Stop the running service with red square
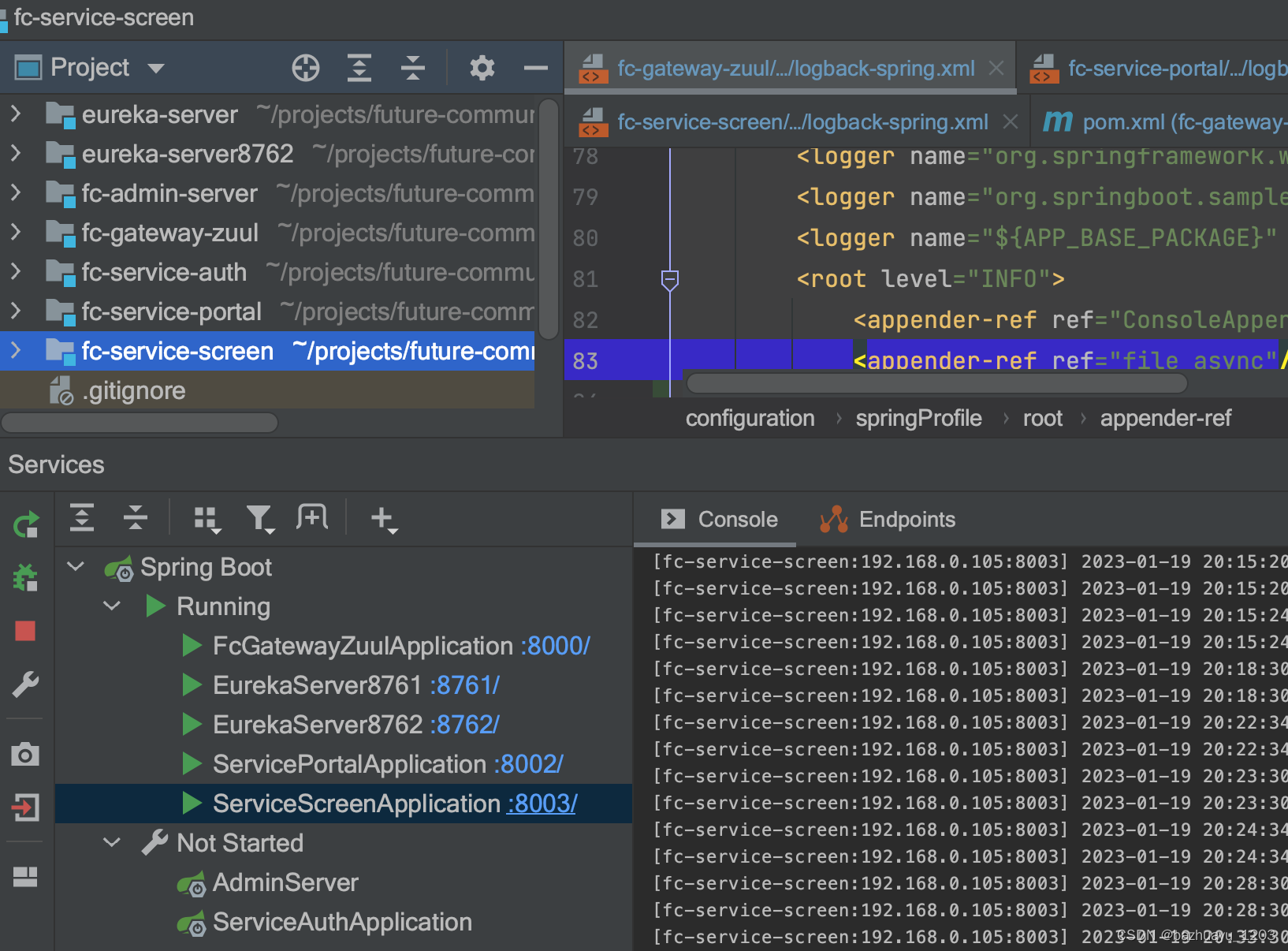The width and height of the screenshot is (1288, 951). click(25, 631)
